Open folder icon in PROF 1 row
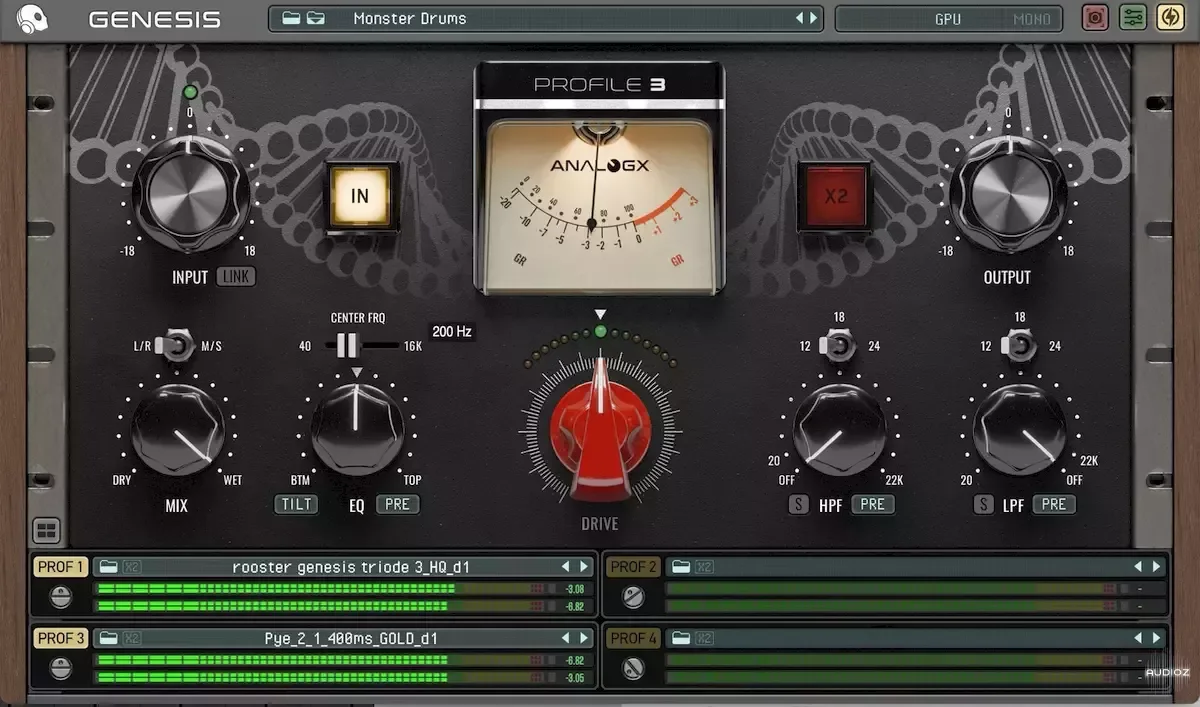 (109, 567)
